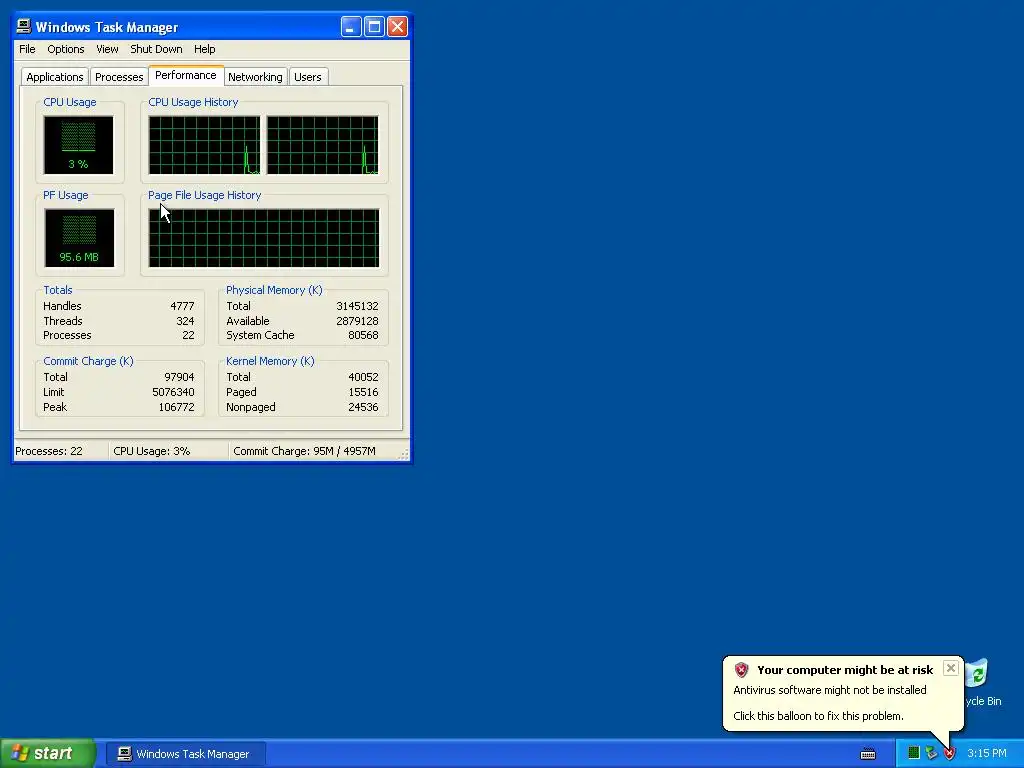Select the Performance tab
1024x768 pixels.
coord(185,75)
